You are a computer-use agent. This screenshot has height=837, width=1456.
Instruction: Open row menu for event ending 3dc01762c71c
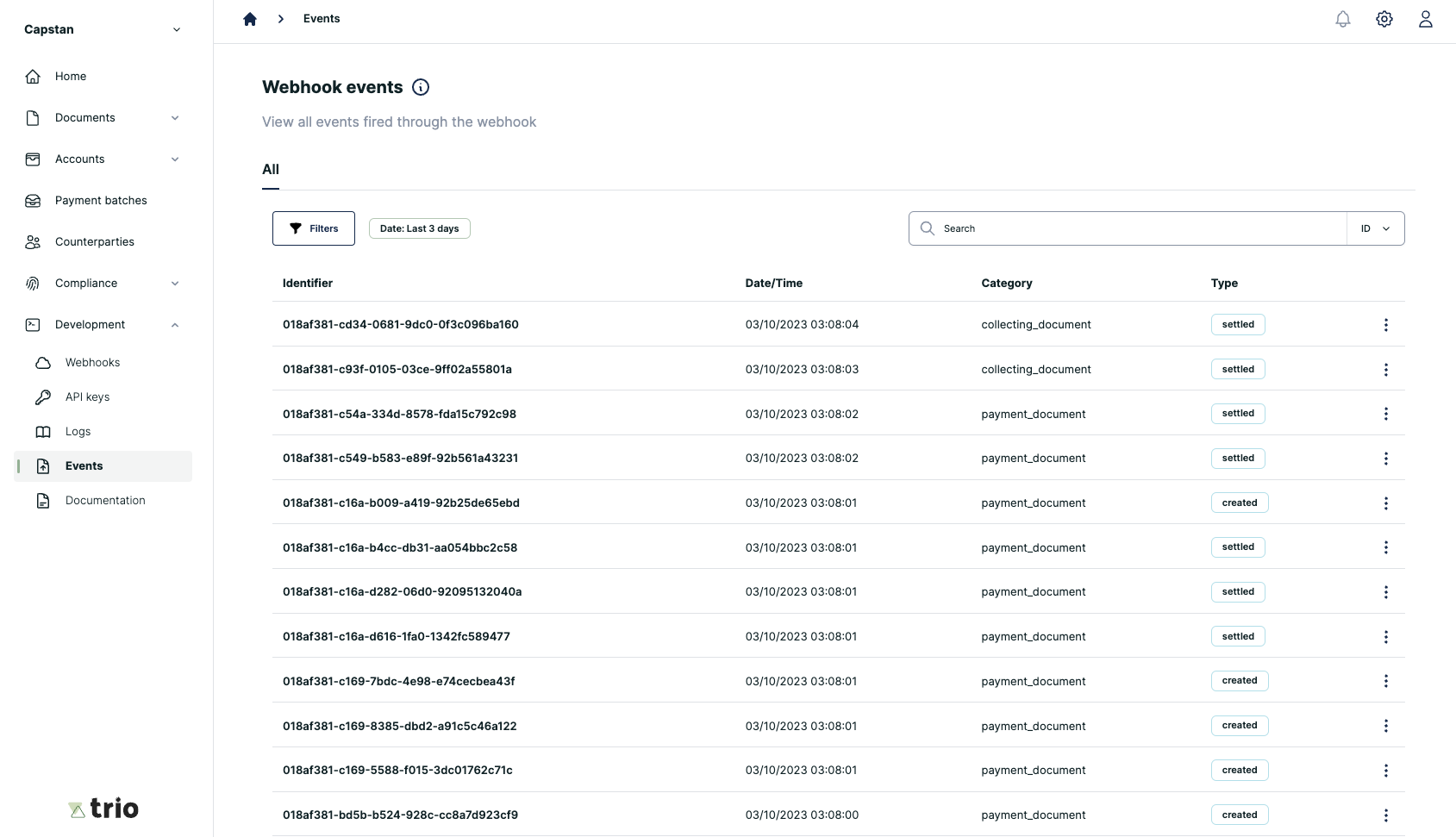tap(1386, 771)
